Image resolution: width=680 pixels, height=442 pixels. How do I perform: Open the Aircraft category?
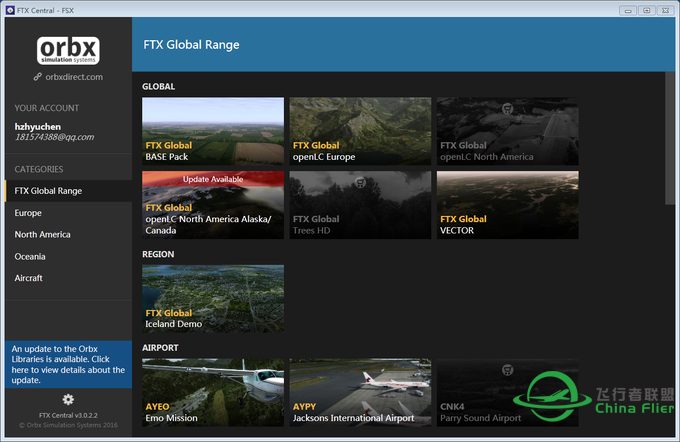[69, 278]
